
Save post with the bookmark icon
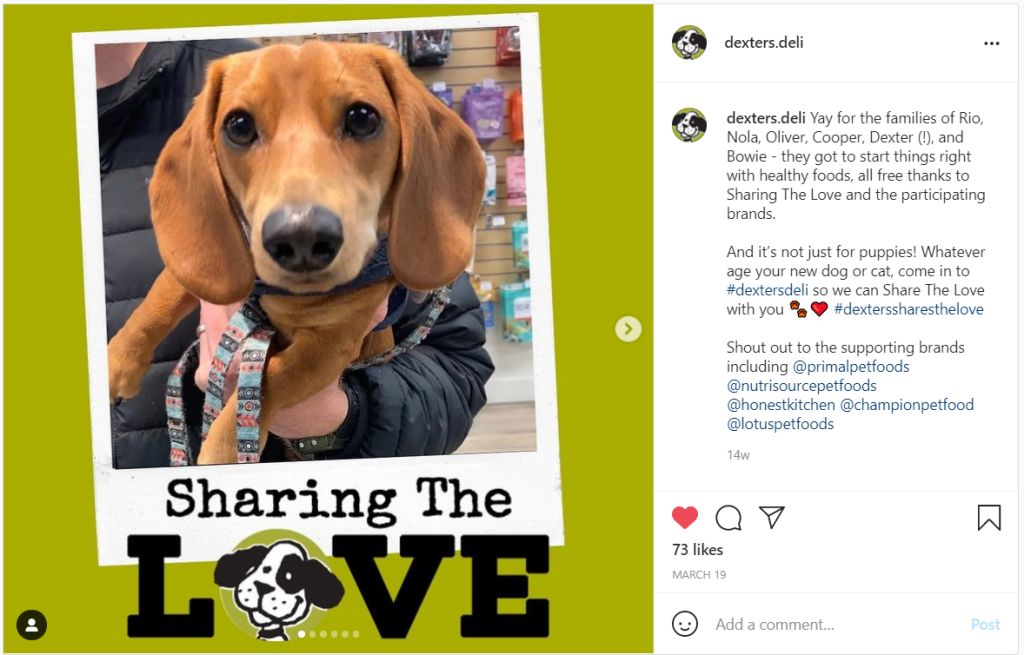989,517
